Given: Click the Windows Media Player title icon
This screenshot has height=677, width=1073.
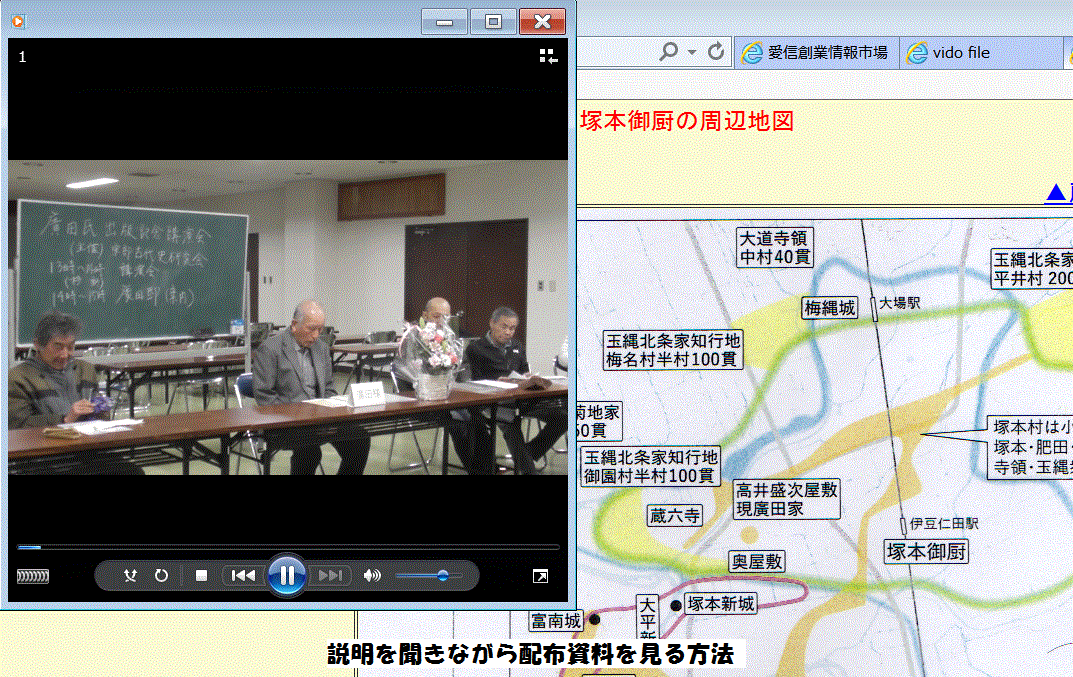Looking at the screenshot, I should (x=18, y=22).
